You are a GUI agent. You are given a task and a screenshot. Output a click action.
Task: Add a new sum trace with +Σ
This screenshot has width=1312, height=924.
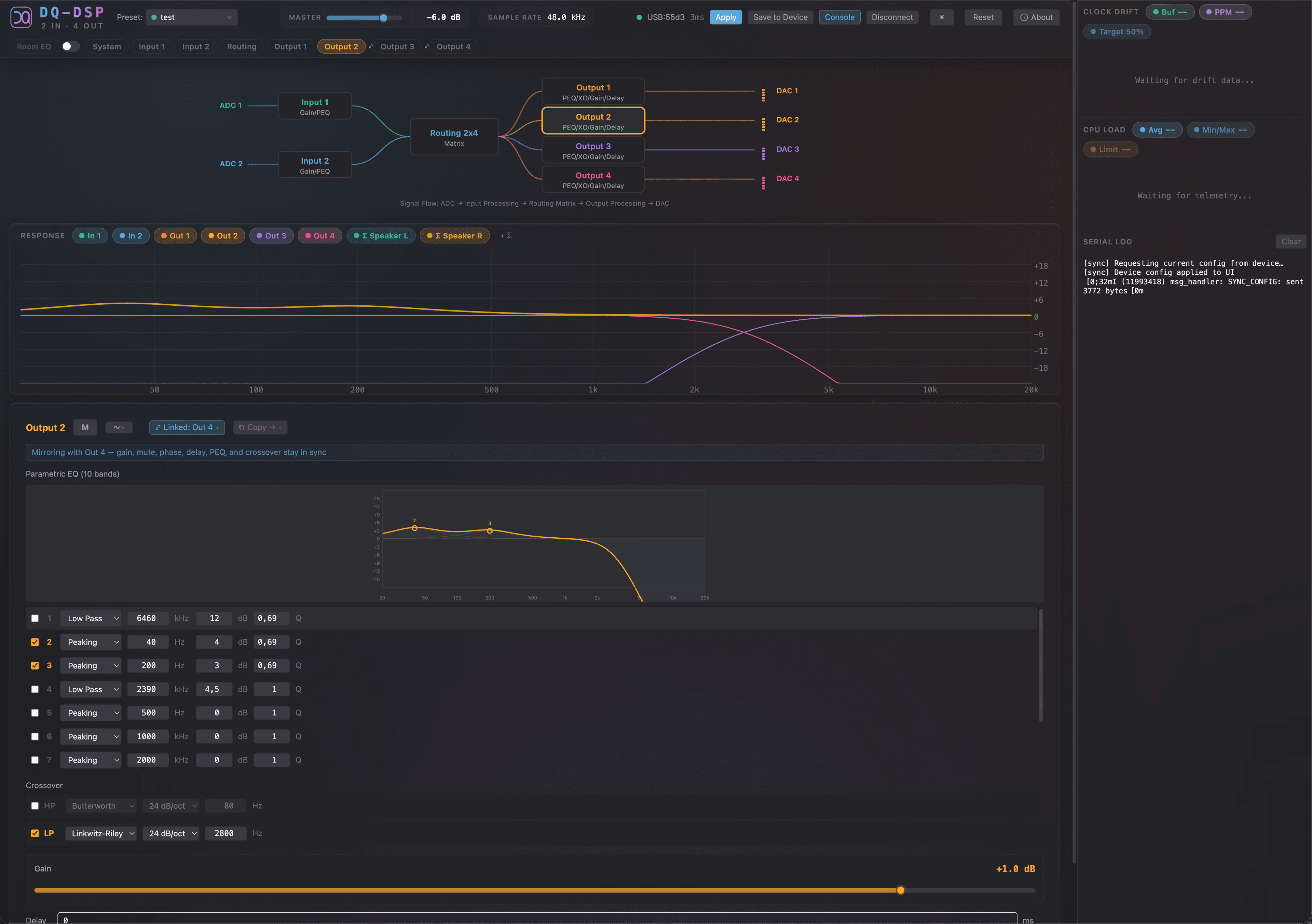tap(506, 235)
